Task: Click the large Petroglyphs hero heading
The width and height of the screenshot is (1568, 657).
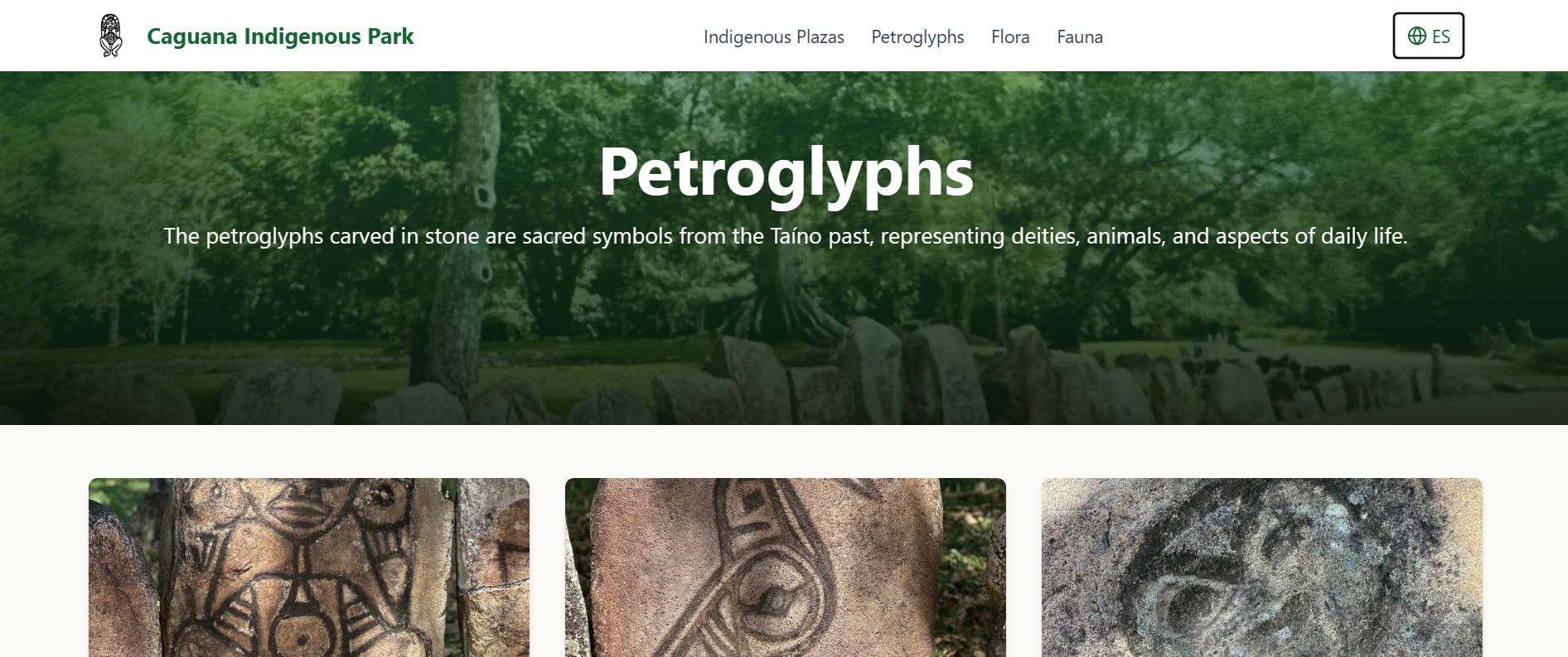Action: (x=786, y=172)
